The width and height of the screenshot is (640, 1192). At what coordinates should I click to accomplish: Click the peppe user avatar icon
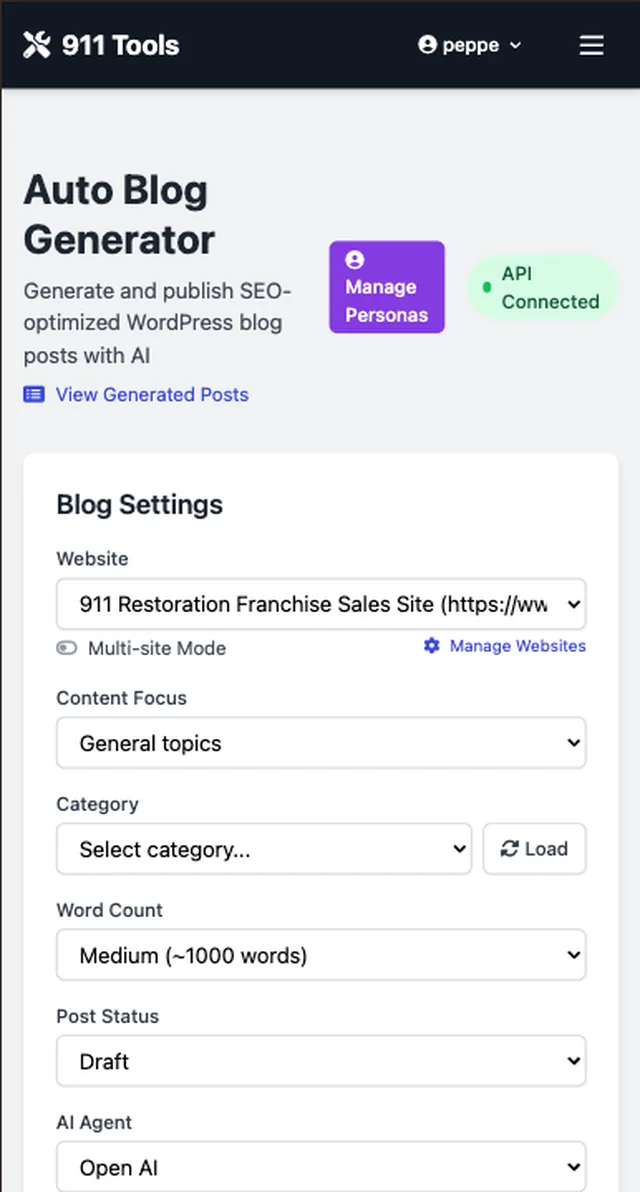(x=427, y=45)
